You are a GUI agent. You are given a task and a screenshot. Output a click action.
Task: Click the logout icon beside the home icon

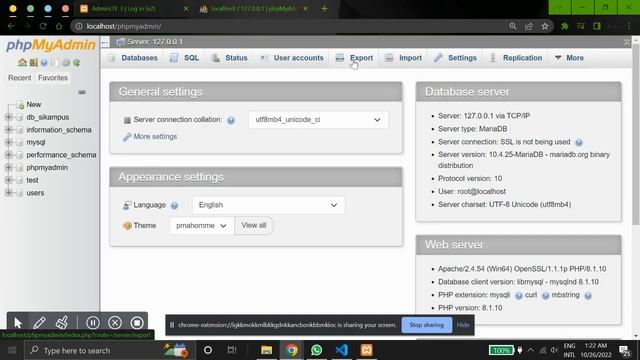[33, 62]
